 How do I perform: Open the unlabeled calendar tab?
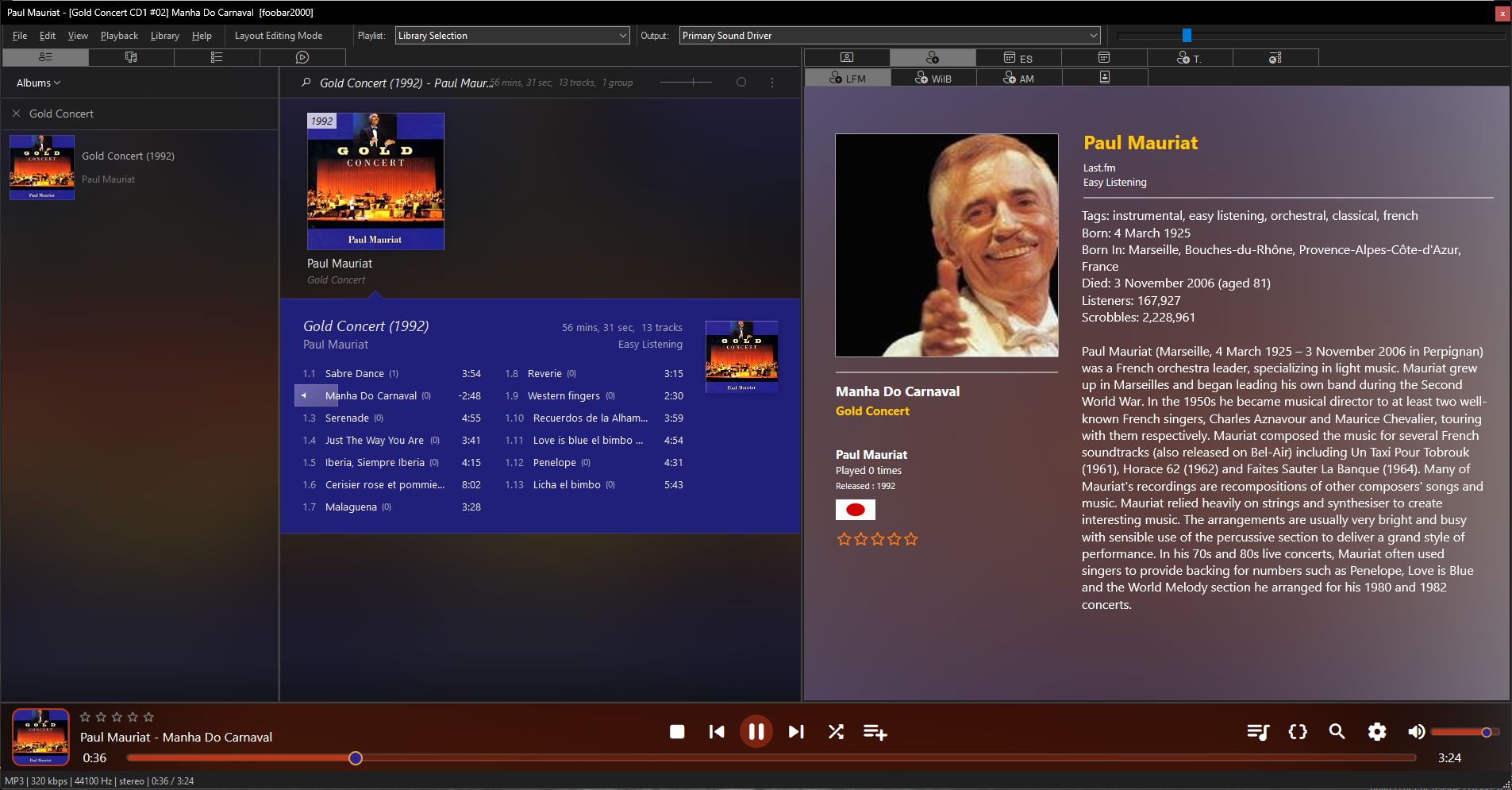coord(1104,57)
